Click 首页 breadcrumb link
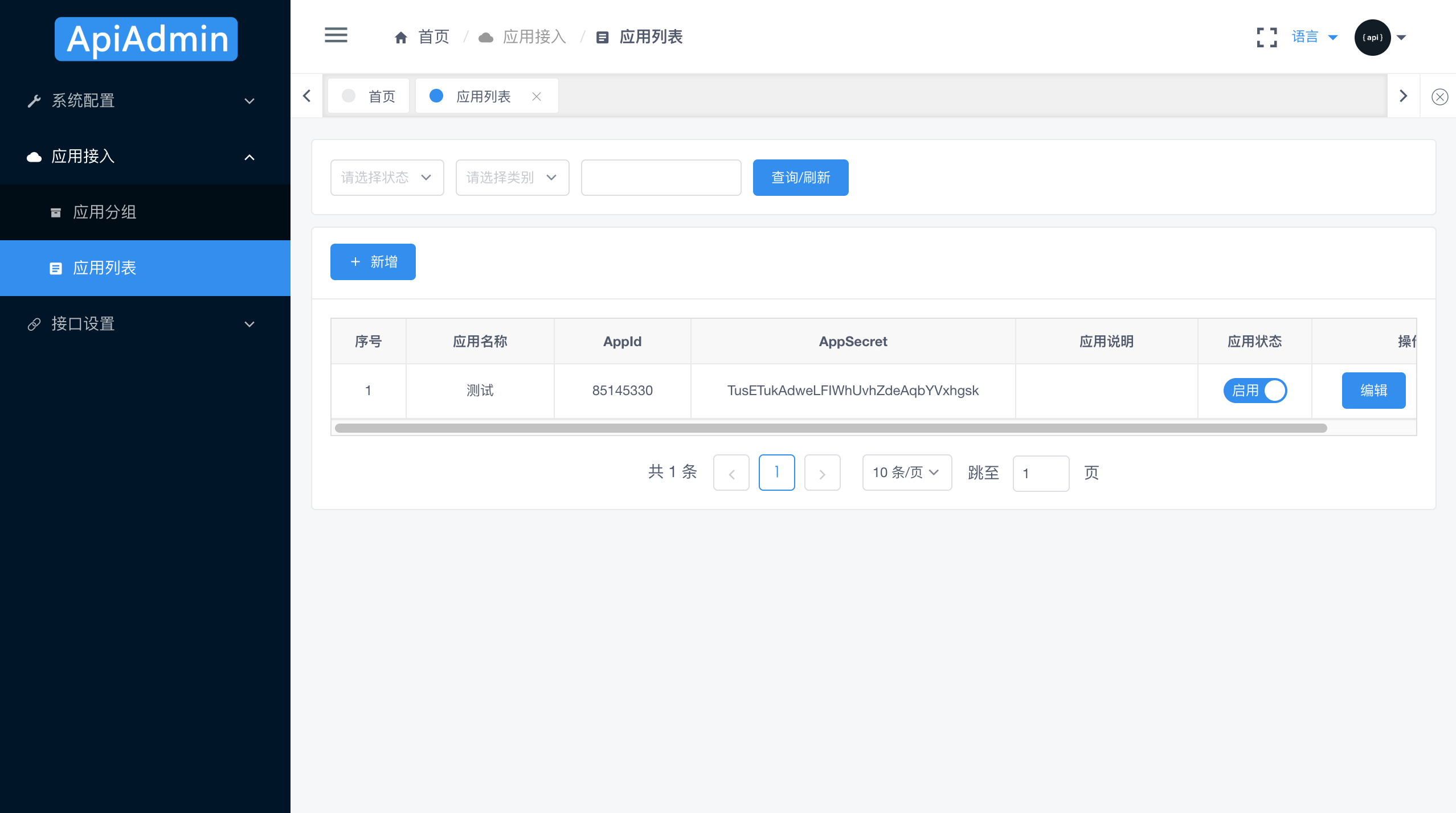The width and height of the screenshot is (1456, 813). 433,38
